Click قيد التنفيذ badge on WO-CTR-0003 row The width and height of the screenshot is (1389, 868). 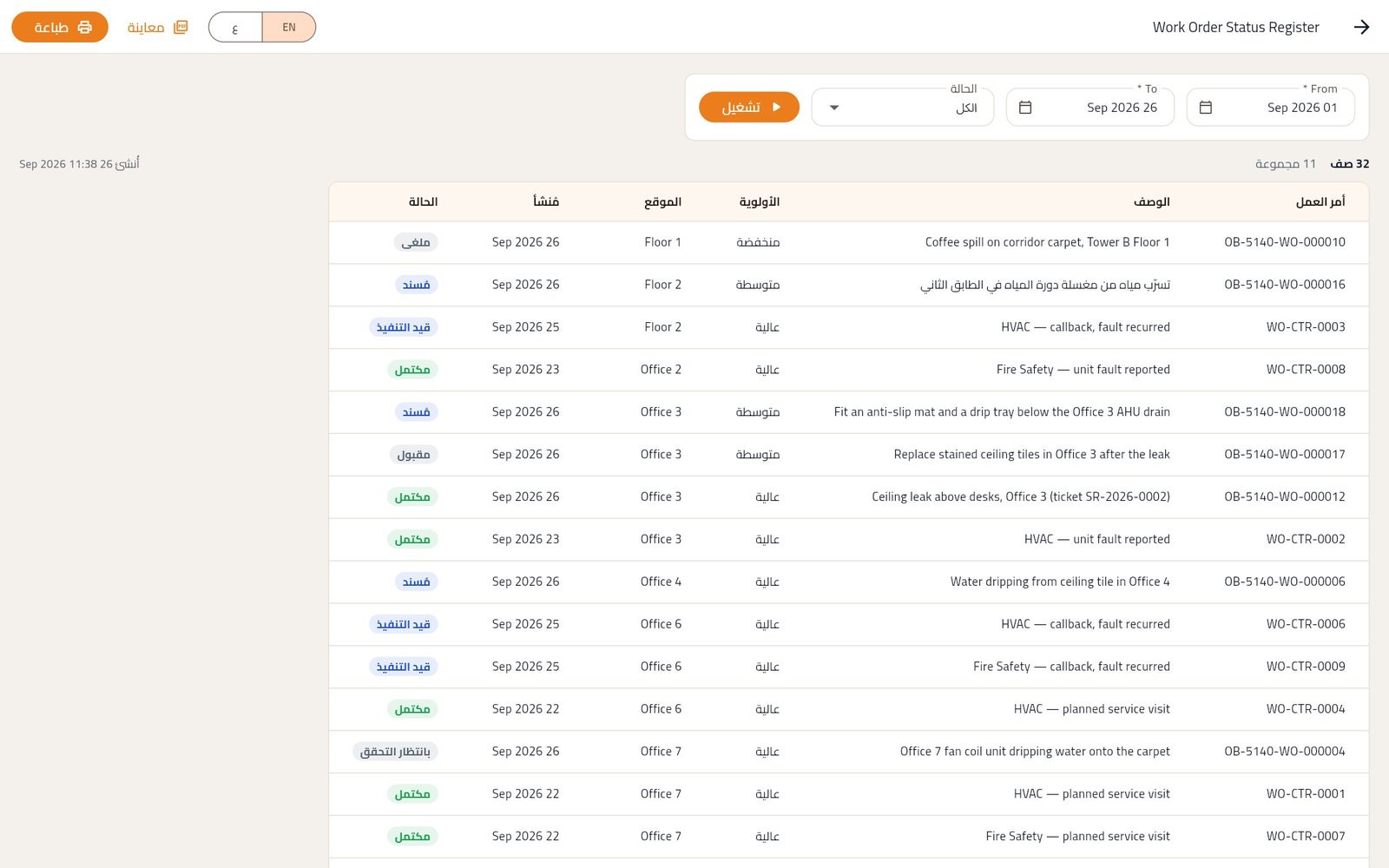point(404,327)
